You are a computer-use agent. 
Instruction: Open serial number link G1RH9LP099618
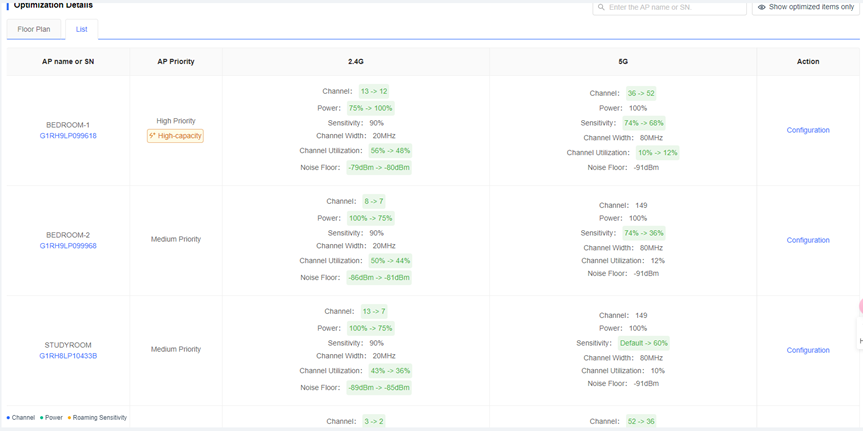tap(68, 136)
